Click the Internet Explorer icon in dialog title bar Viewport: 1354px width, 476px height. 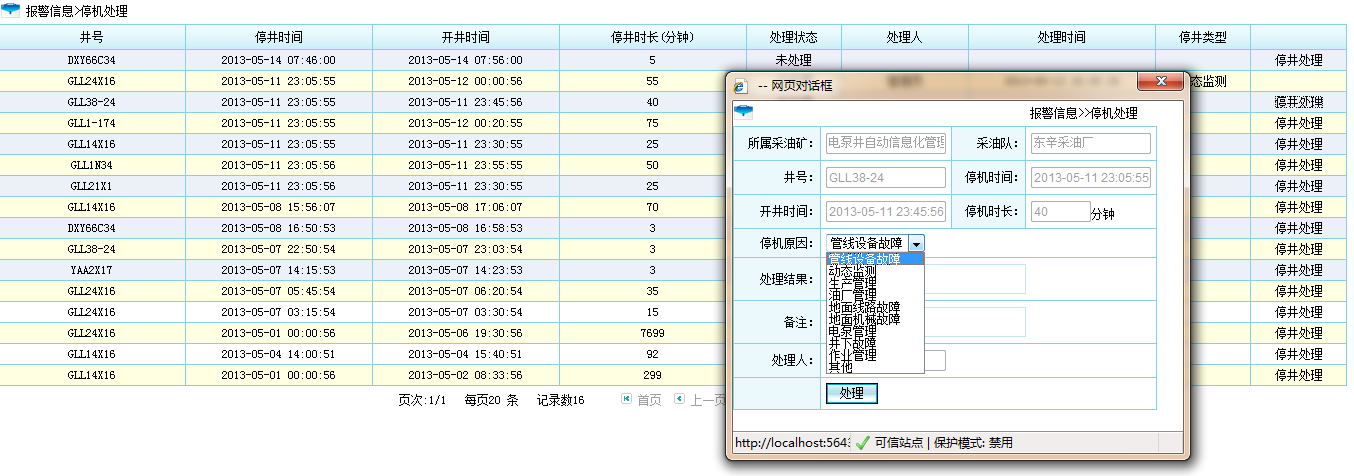pos(740,86)
